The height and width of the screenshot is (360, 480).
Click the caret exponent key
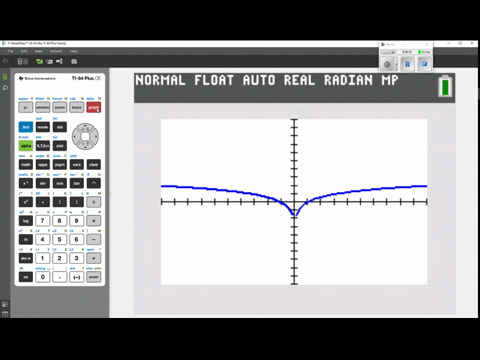coord(94,183)
